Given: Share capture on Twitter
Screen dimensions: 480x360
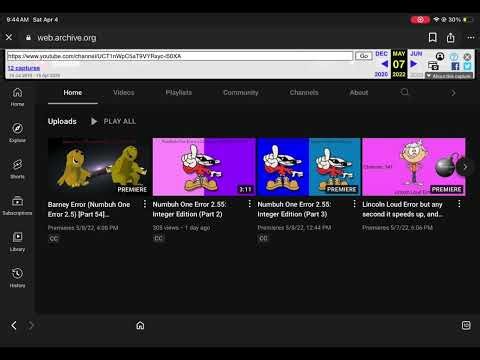Looking at the screenshot, I should coord(467,66).
